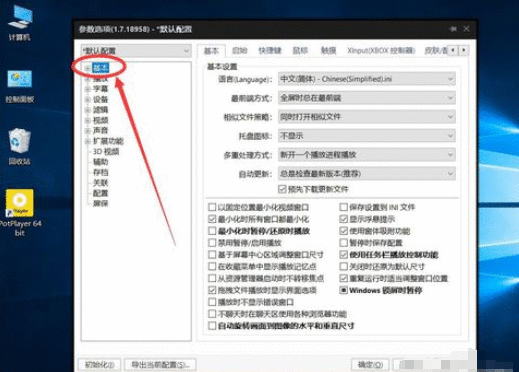Viewport: 519px width, 372px height.
Task: Open the 托盘图标 dropdown
Action: [367, 136]
